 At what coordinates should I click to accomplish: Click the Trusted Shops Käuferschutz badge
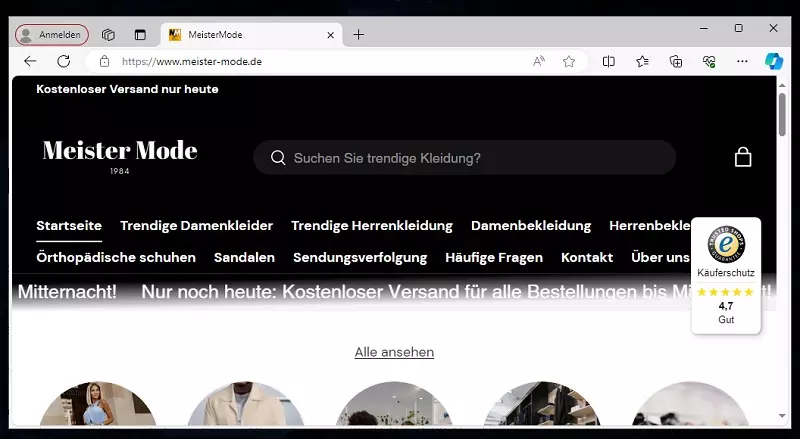point(726,275)
